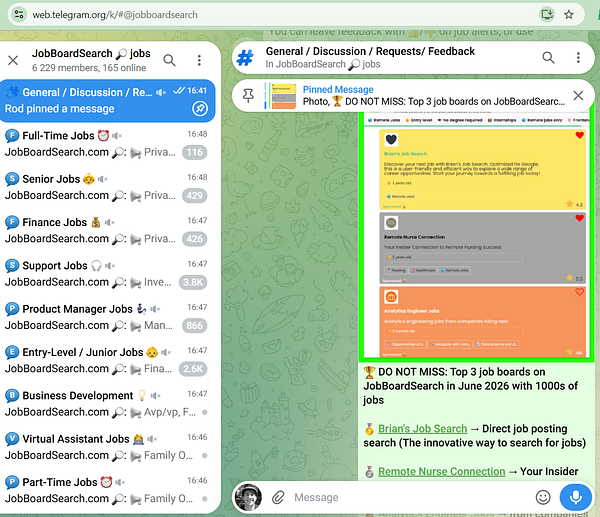Open the Brian's Job Search link
The image size is (600, 517).
[422, 429]
